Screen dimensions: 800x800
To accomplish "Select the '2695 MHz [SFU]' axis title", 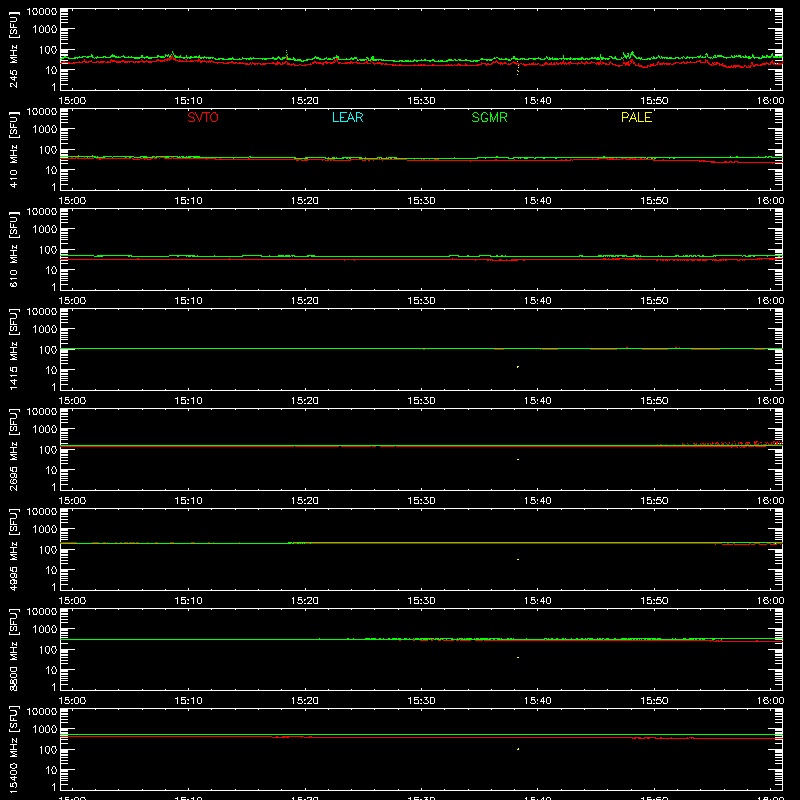I will [x=13, y=449].
